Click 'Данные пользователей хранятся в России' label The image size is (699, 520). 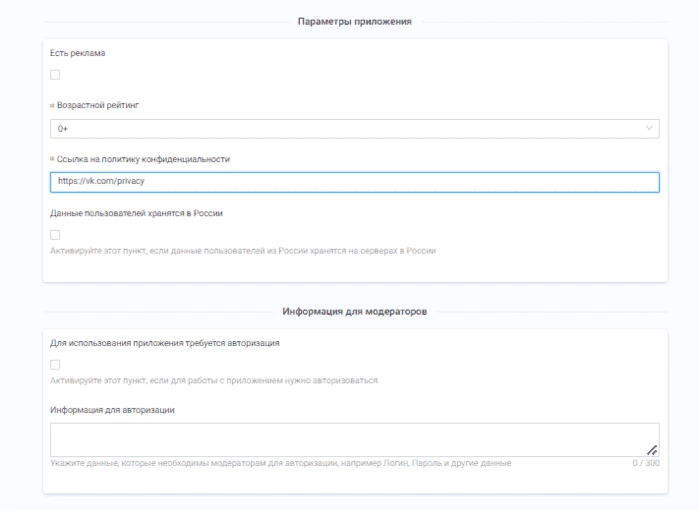[136, 213]
